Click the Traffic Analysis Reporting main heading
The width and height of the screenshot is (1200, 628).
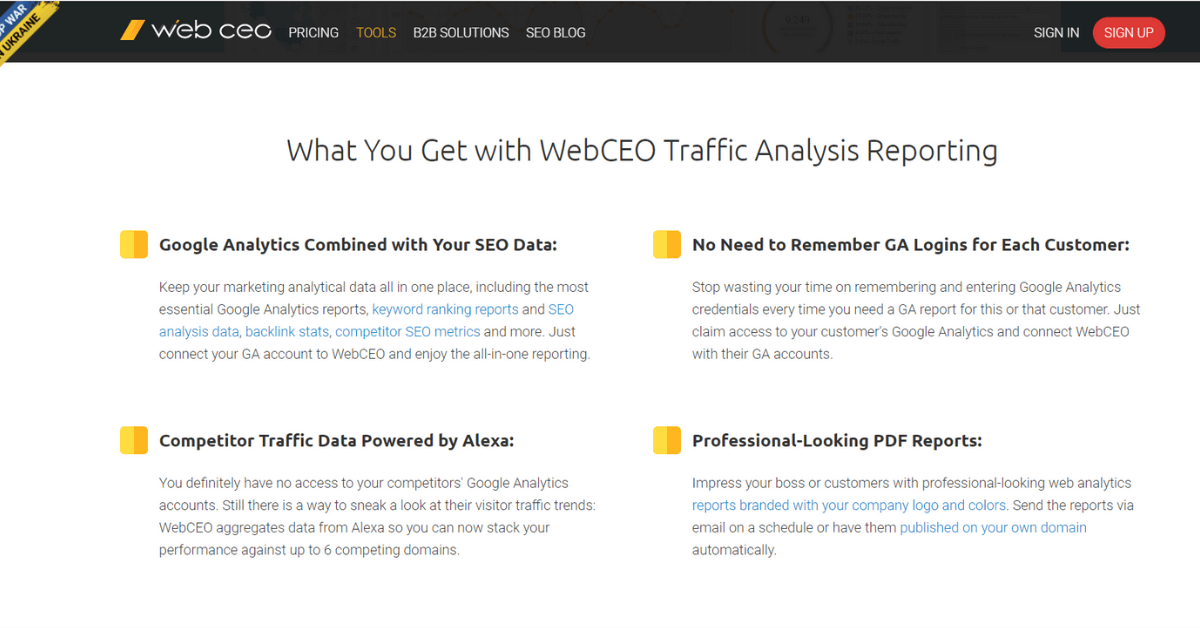click(642, 150)
